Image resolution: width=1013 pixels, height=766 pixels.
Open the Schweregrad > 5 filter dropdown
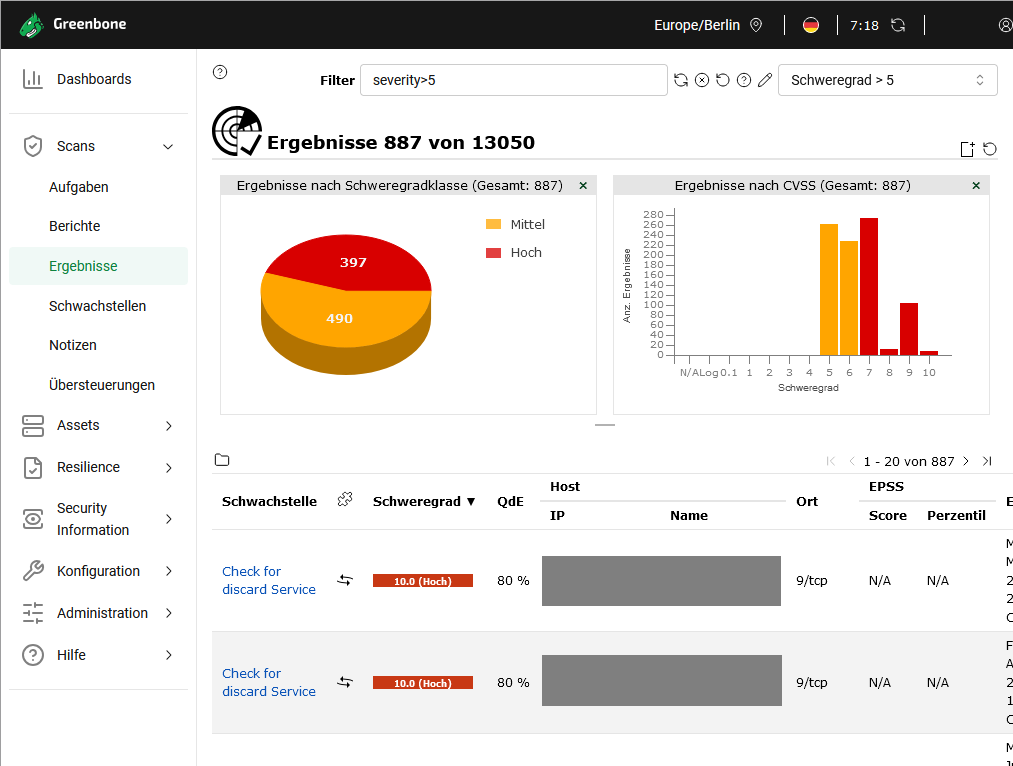click(887, 80)
